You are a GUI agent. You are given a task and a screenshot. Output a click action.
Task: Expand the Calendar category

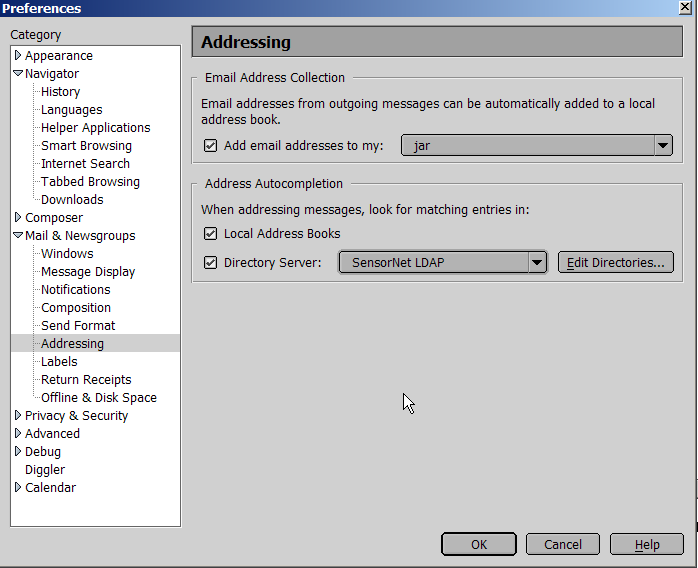[x=18, y=487]
